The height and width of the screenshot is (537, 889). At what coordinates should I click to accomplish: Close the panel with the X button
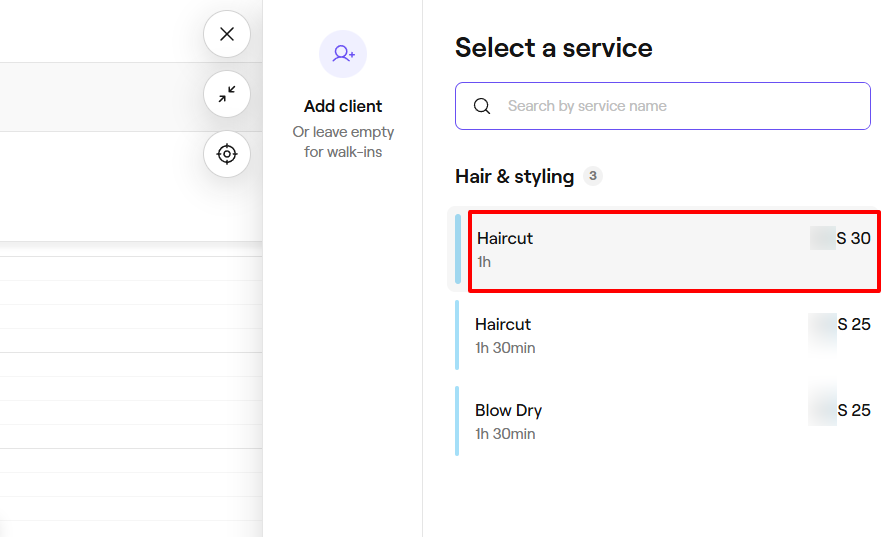coord(227,34)
